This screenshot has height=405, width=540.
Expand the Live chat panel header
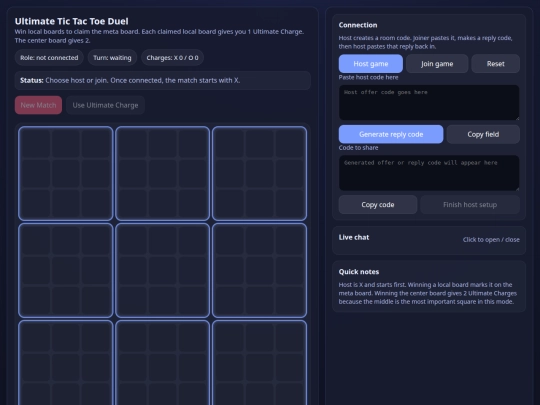click(x=429, y=240)
